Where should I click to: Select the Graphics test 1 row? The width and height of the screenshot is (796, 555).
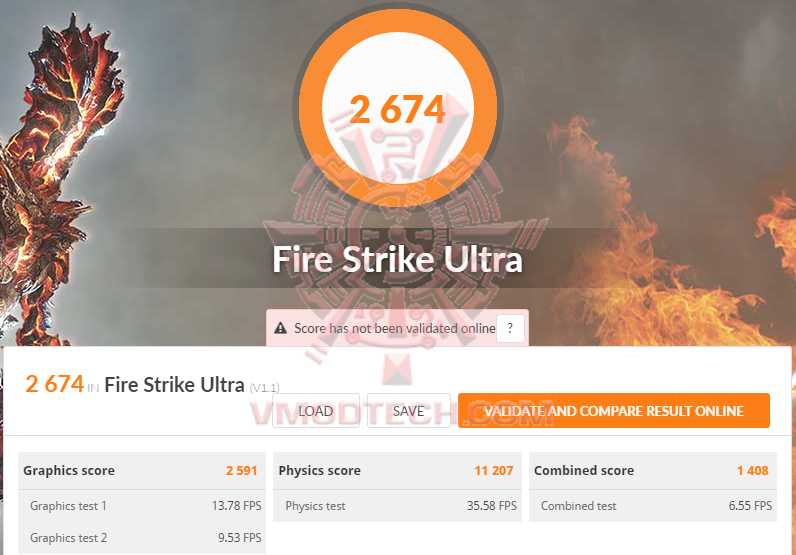142,506
